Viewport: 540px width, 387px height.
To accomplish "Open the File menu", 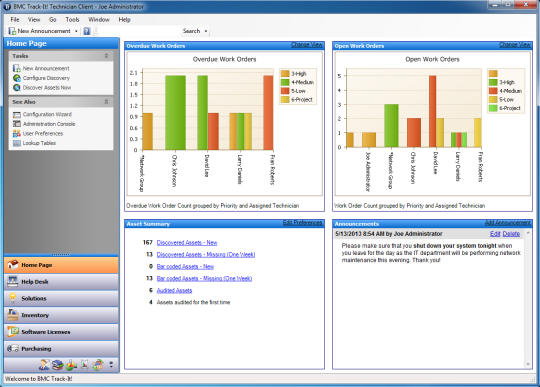I will [15, 20].
